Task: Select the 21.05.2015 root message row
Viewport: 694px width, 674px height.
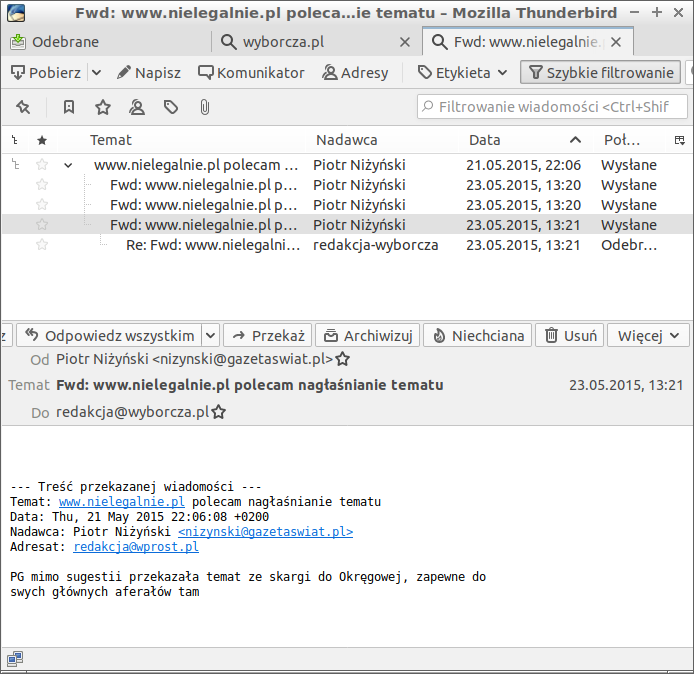Action: 347,165
